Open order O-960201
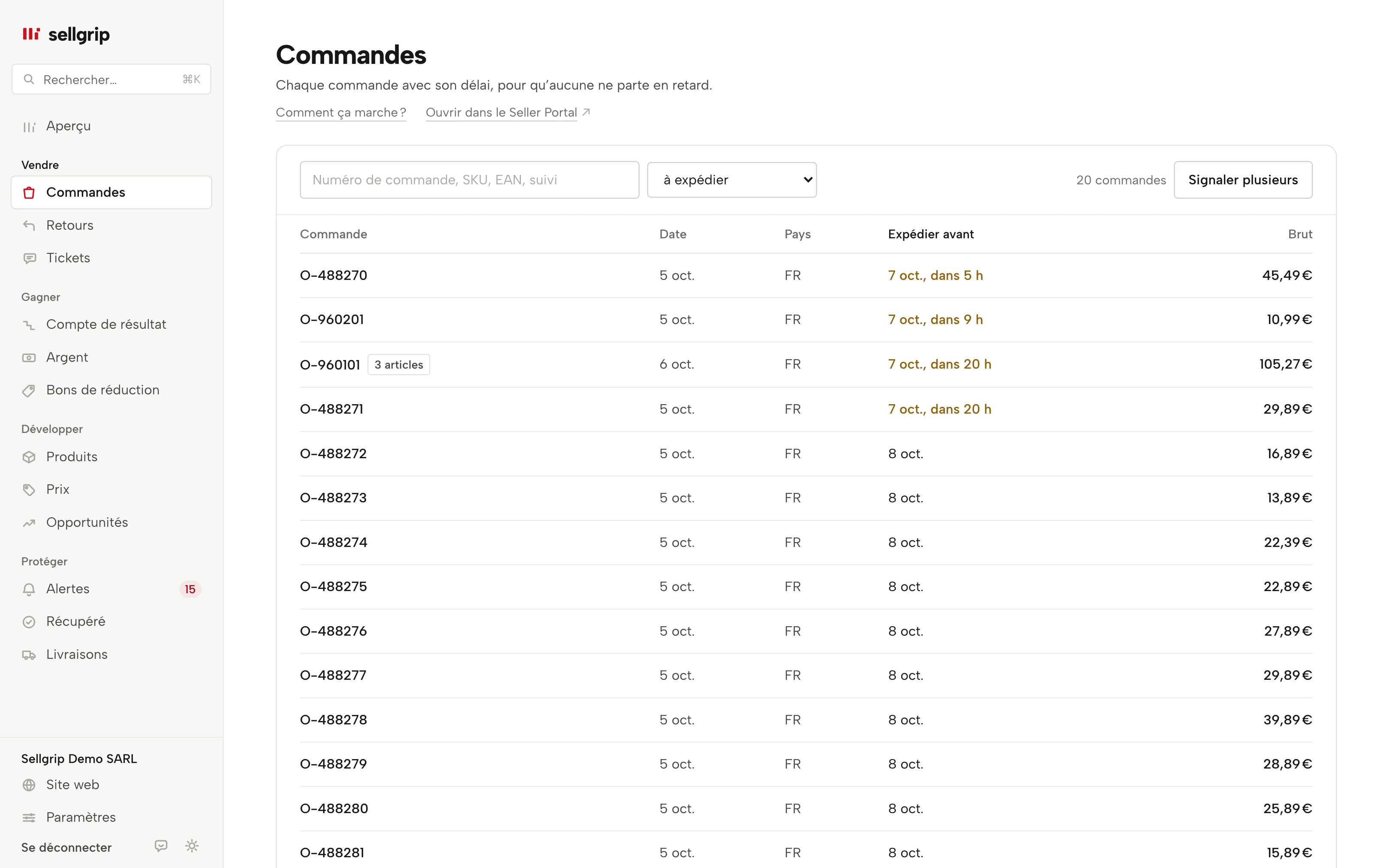 click(x=332, y=320)
